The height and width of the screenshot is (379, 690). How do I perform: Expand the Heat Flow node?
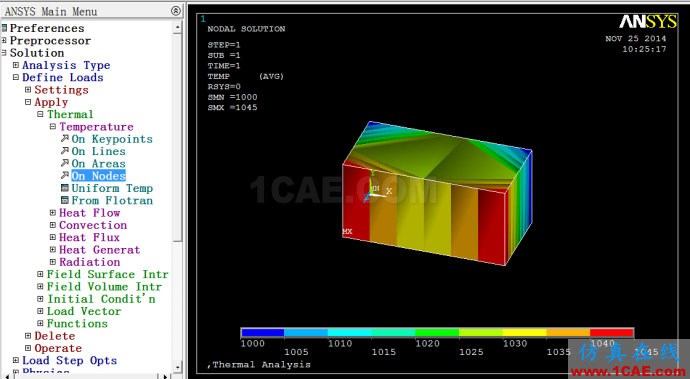(x=53, y=213)
